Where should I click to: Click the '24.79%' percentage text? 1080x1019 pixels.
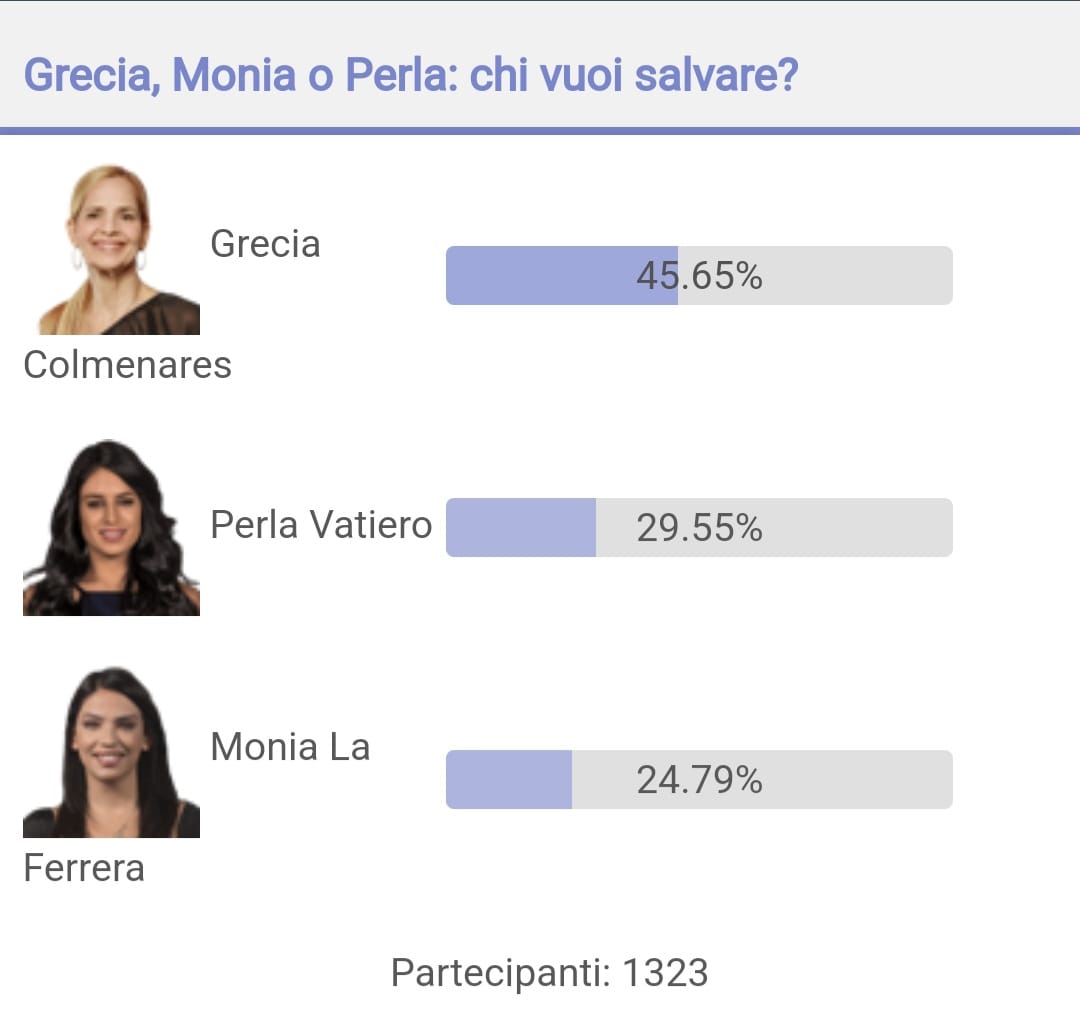click(x=699, y=780)
